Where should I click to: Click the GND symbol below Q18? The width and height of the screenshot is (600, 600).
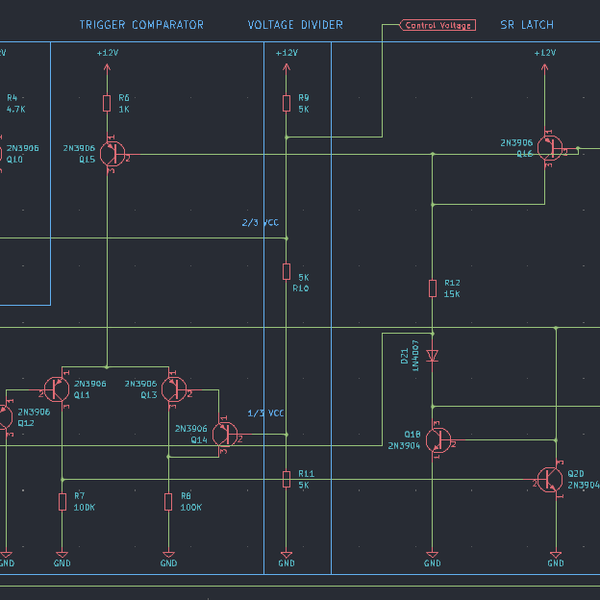click(x=432, y=555)
